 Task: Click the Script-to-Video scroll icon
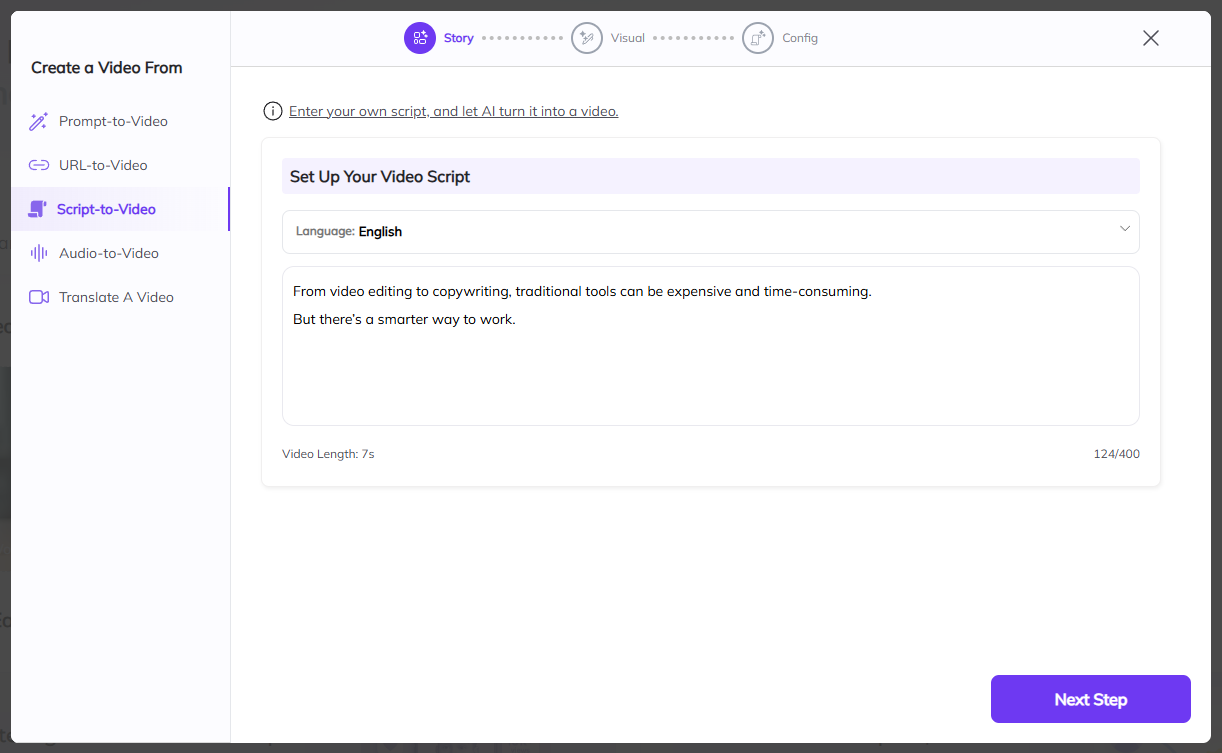37,209
